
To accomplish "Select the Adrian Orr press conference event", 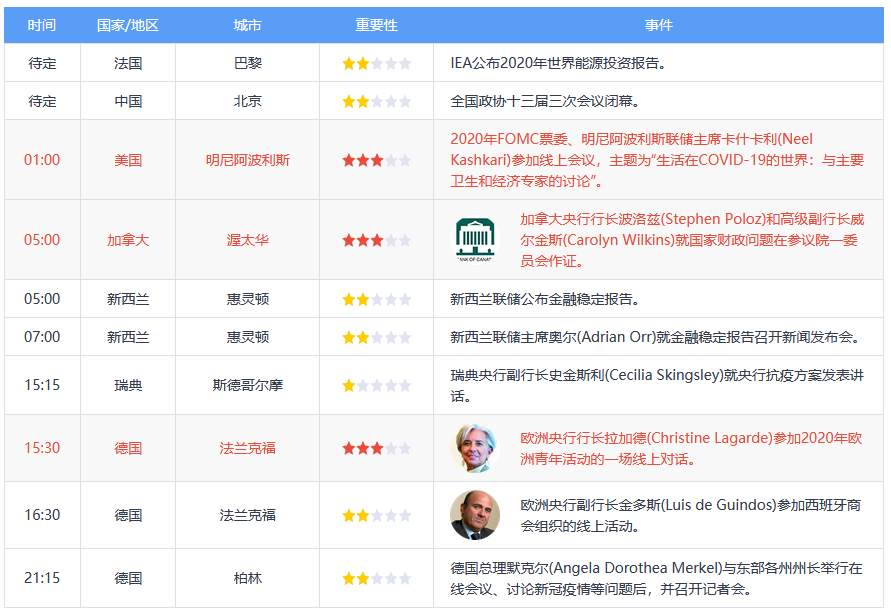I will point(657,337).
